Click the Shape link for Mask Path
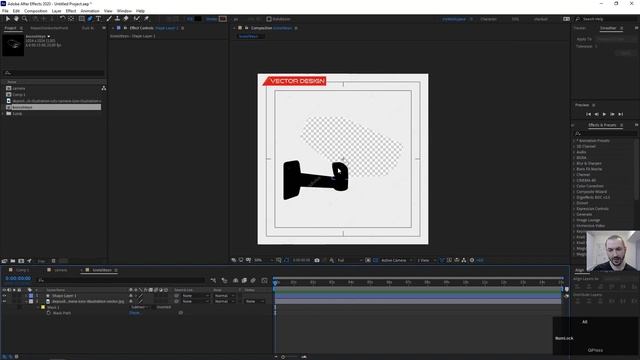640x360 pixels. coord(134,313)
